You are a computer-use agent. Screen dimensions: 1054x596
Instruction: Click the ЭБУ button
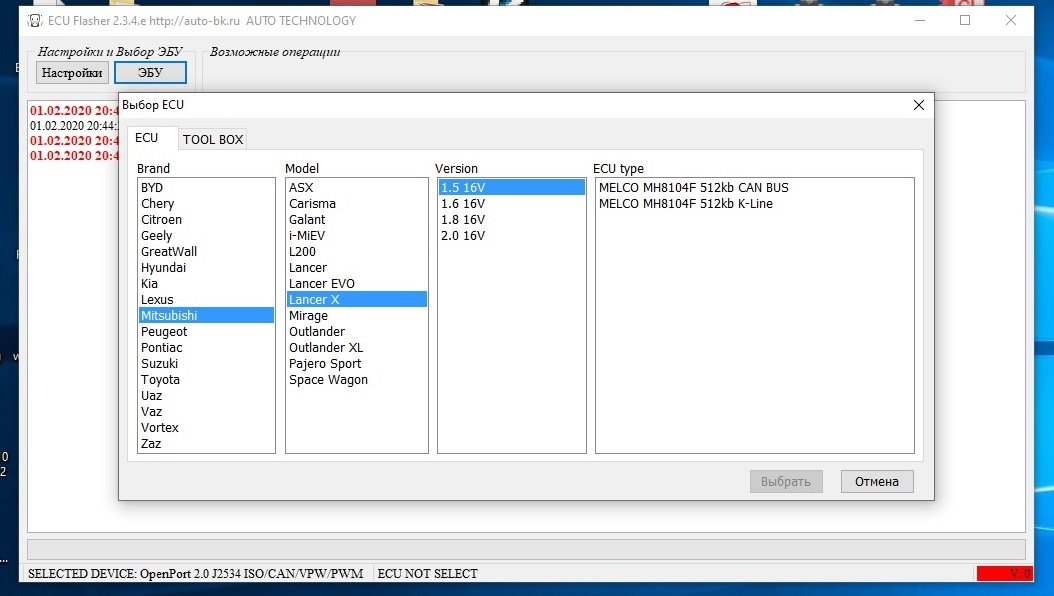tap(150, 72)
